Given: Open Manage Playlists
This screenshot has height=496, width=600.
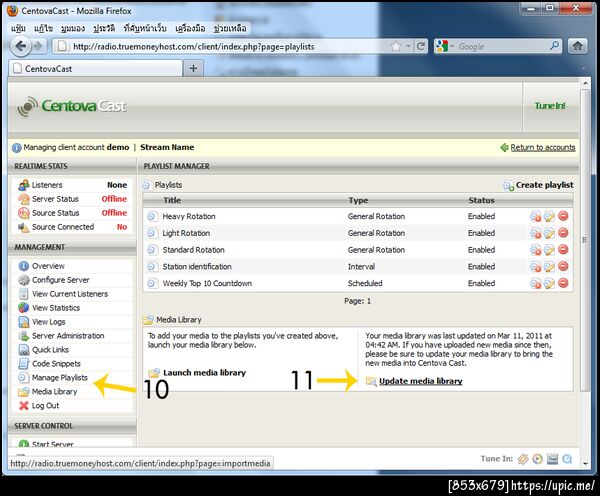Looking at the screenshot, I should pyautogui.click(x=60, y=377).
